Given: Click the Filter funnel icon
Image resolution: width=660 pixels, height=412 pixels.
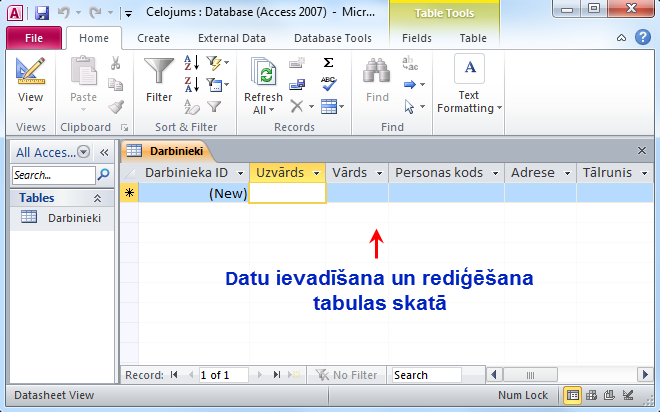Looking at the screenshot, I should tap(159, 73).
